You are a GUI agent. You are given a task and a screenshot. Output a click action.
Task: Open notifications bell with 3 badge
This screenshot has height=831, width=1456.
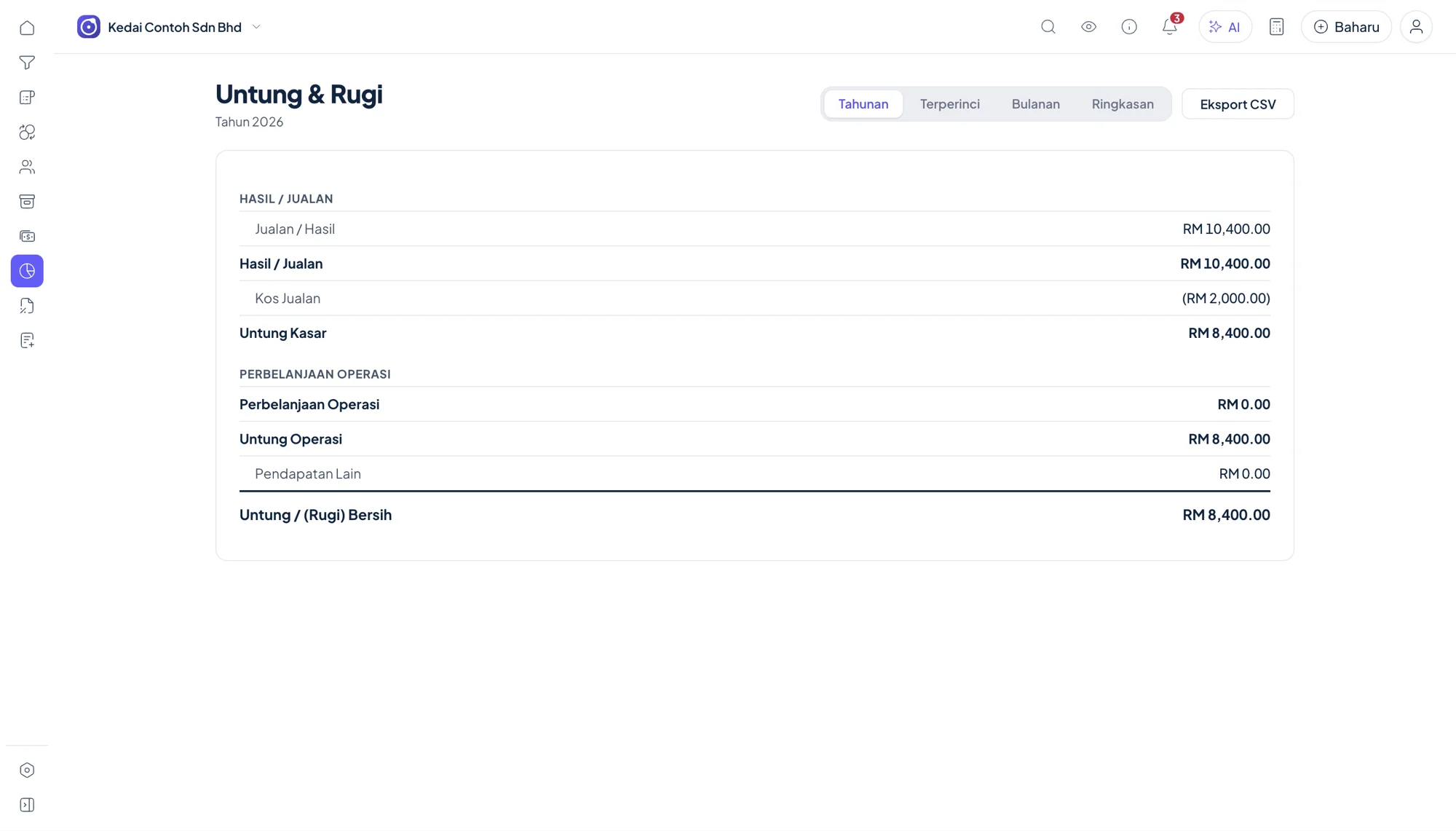[1170, 27]
